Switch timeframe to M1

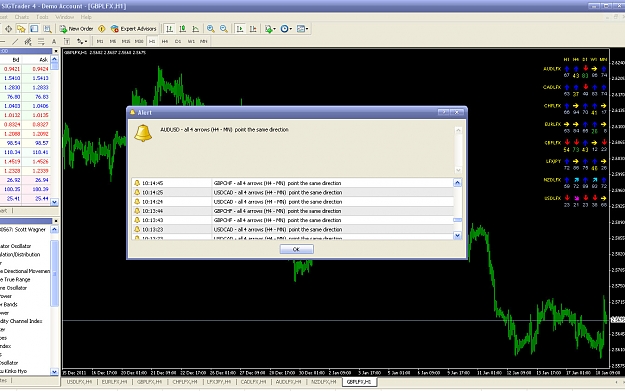pos(100,41)
